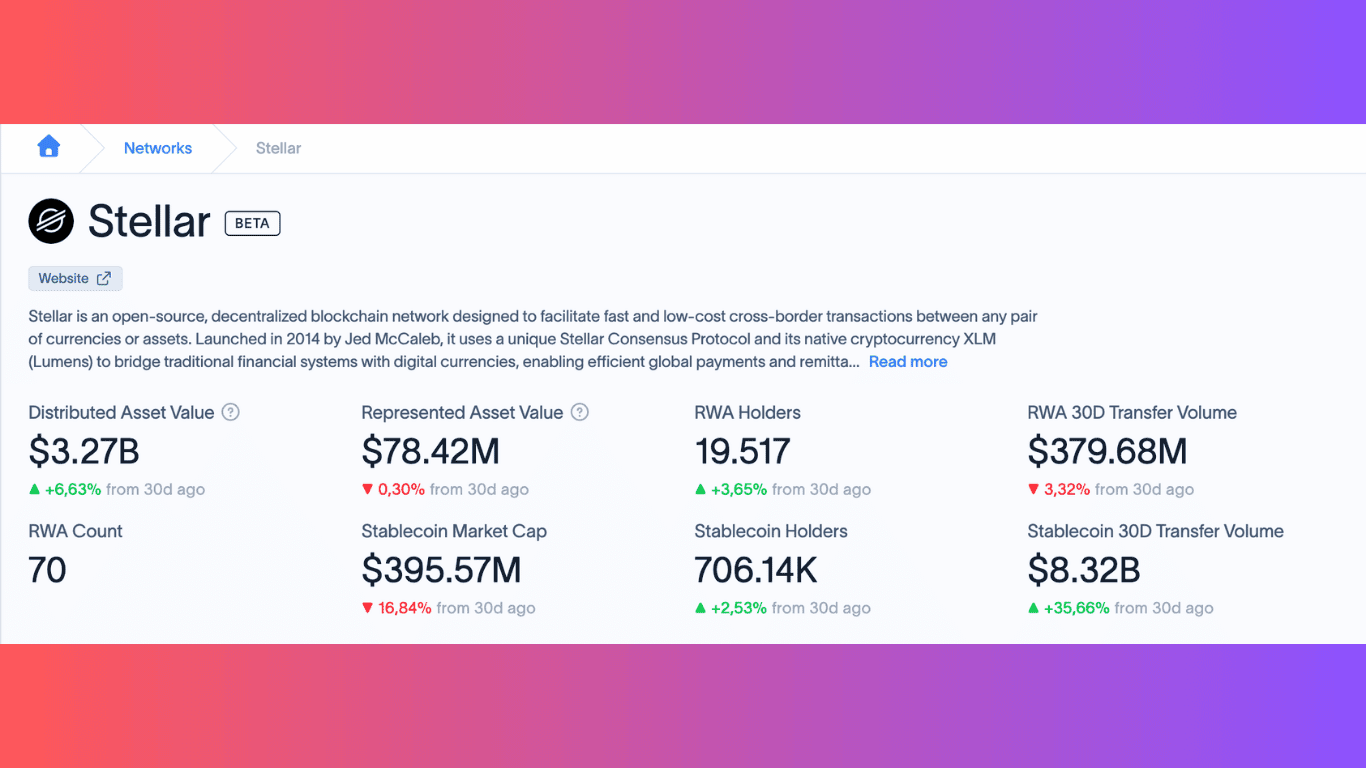1366x768 pixels.
Task: Click the +3,65% change indicator
Action: point(731,489)
